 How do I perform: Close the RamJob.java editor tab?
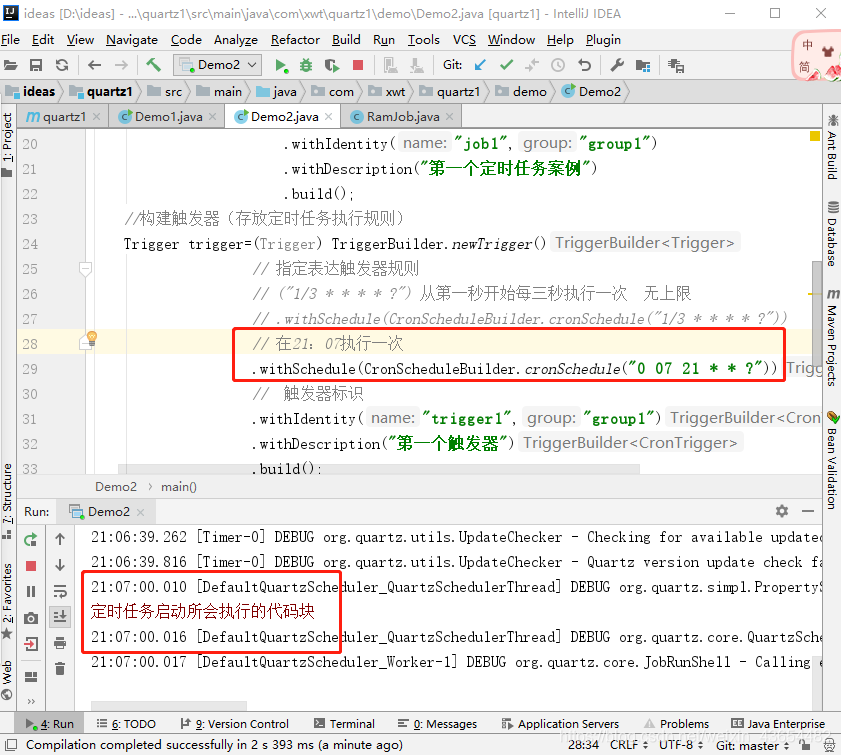tap(449, 116)
